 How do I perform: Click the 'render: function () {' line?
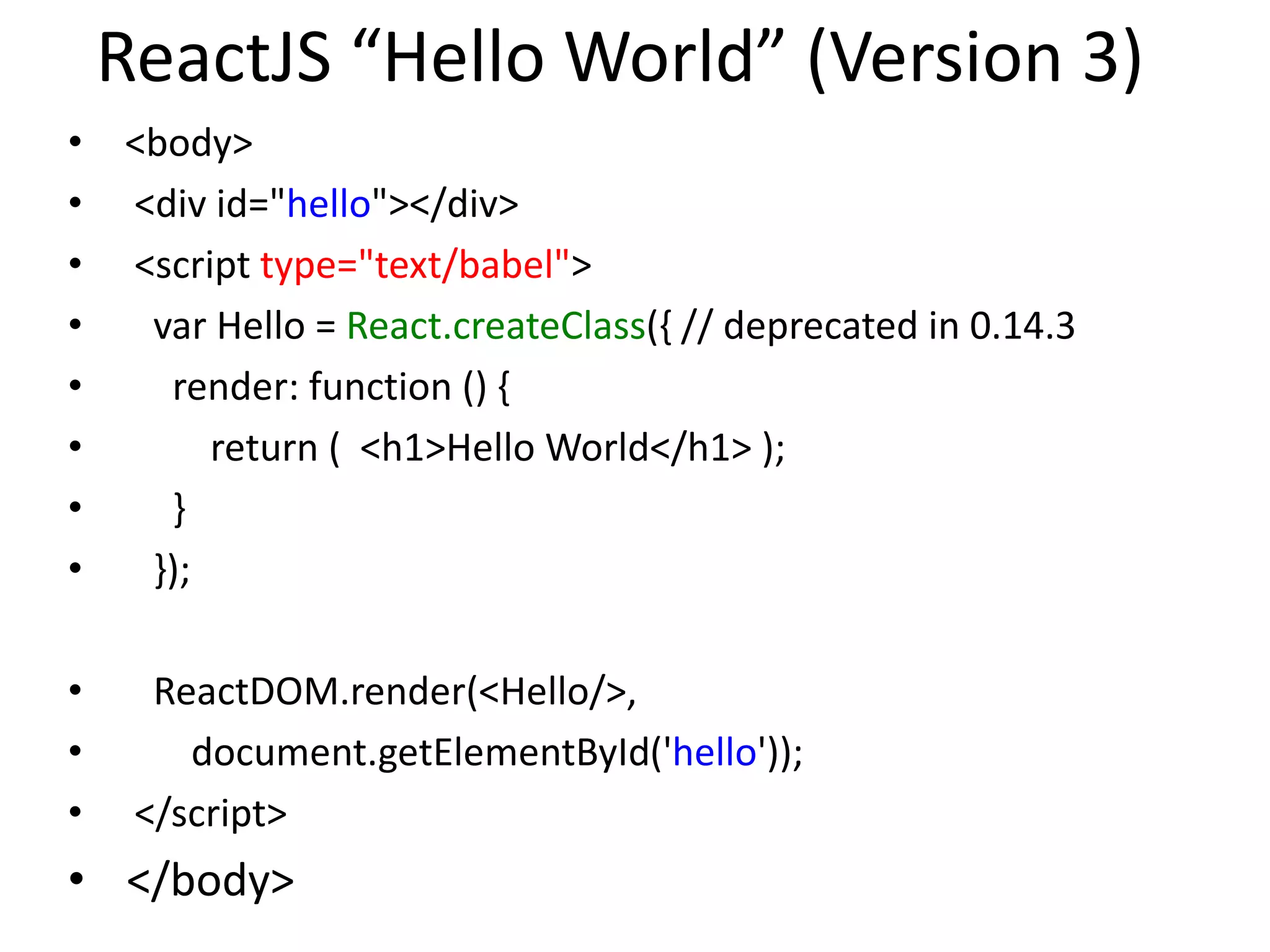[x=341, y=387]
